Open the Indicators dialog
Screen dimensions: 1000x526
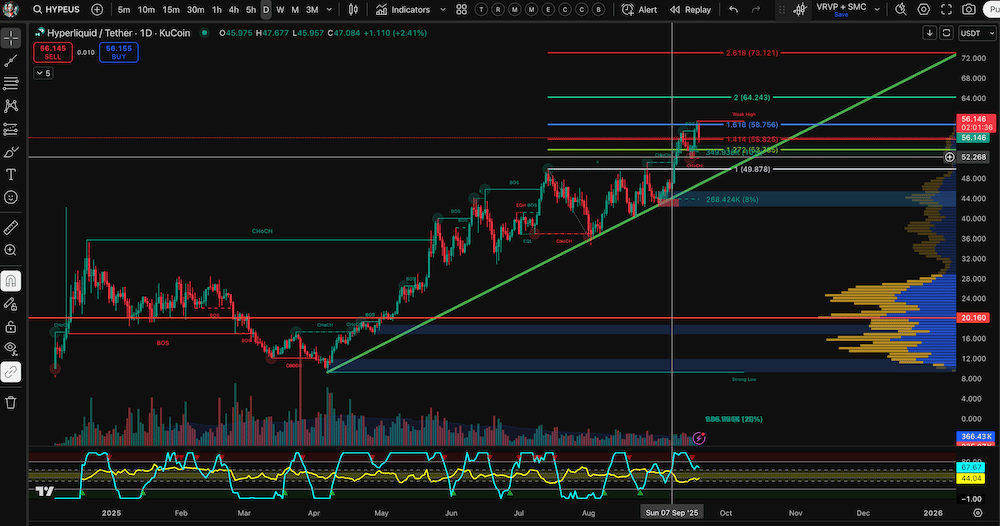pyautogui.click(x=402, y=10)
